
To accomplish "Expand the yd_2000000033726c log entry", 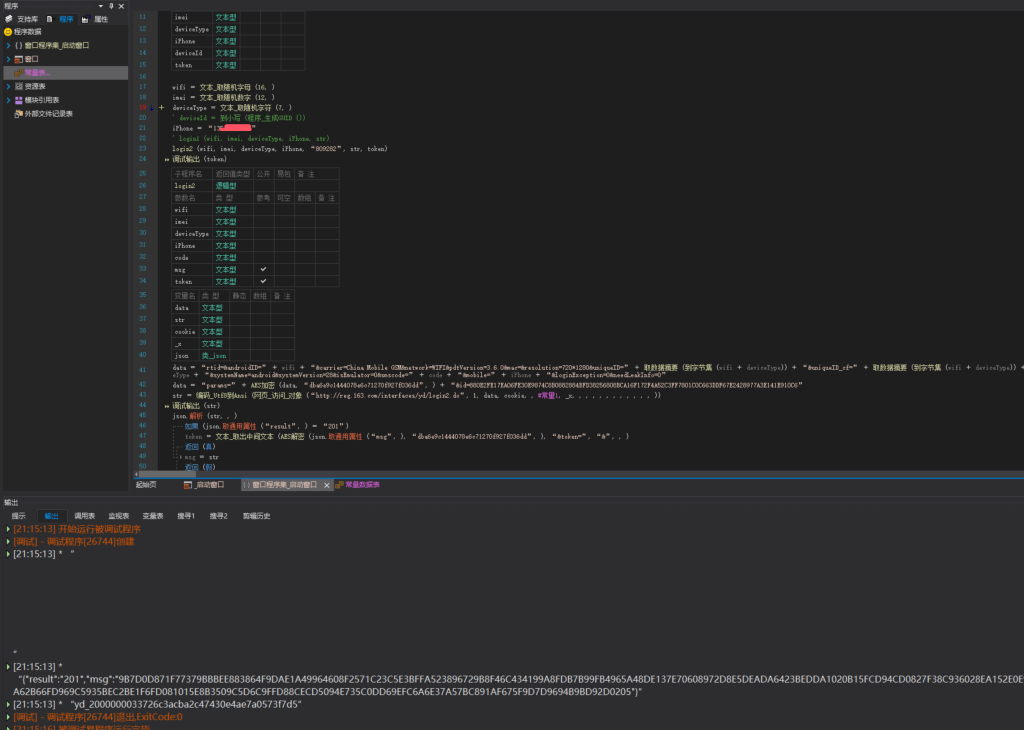I will (x=8, y=705).
